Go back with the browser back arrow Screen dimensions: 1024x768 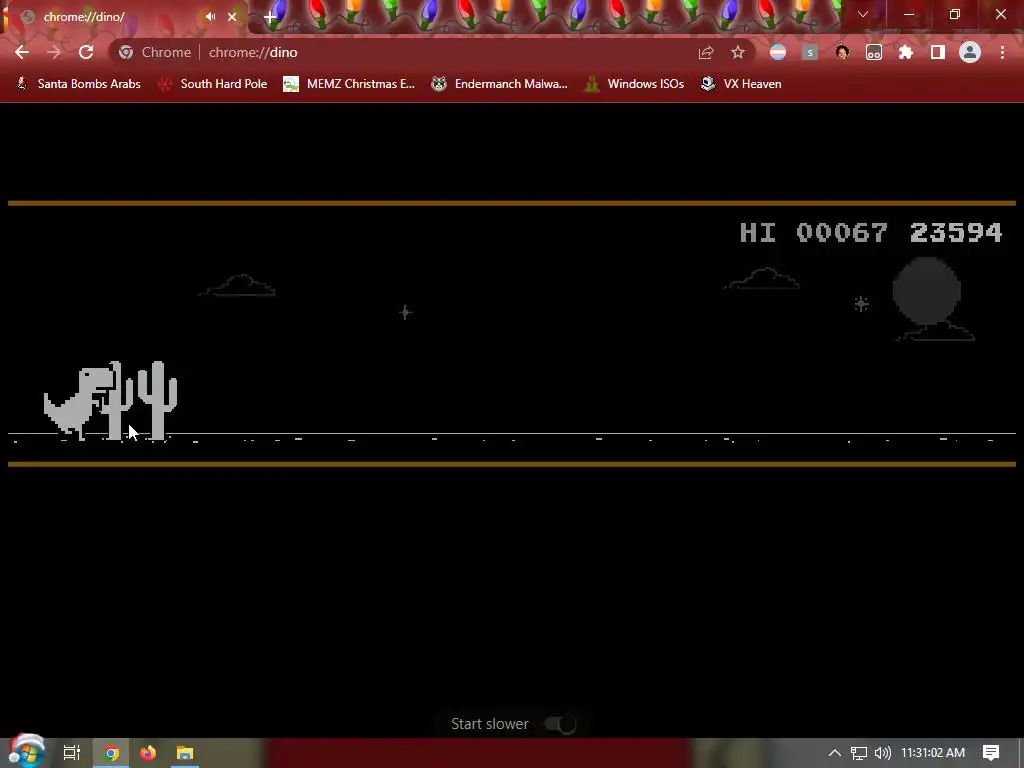point(22,52)
